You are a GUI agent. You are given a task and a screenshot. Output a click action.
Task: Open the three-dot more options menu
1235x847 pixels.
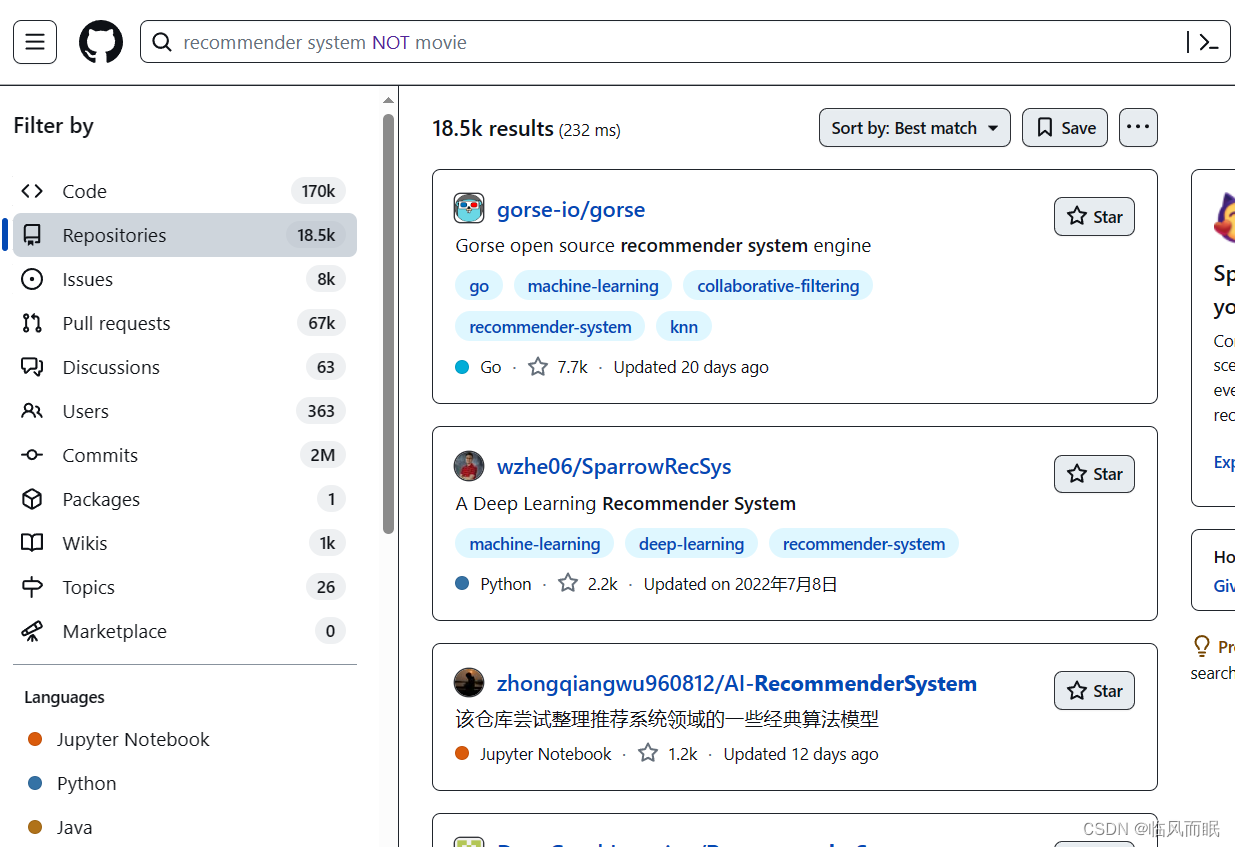tap(1138, 127)
